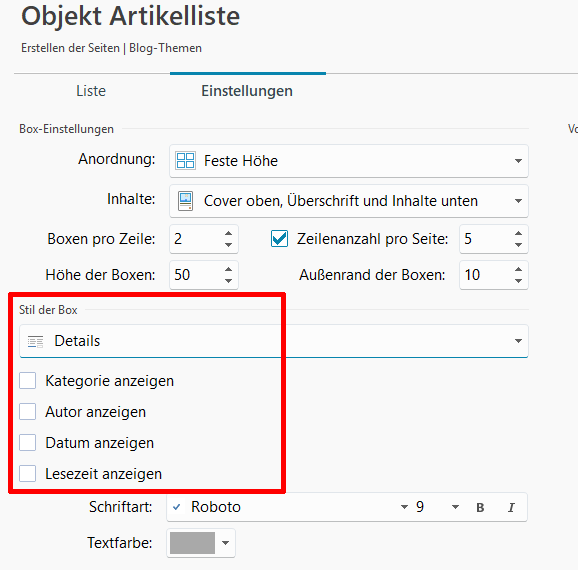Switch to the Liste tab
The width and height of the screenshot is (578, 570).
click(x=91, y=91)
